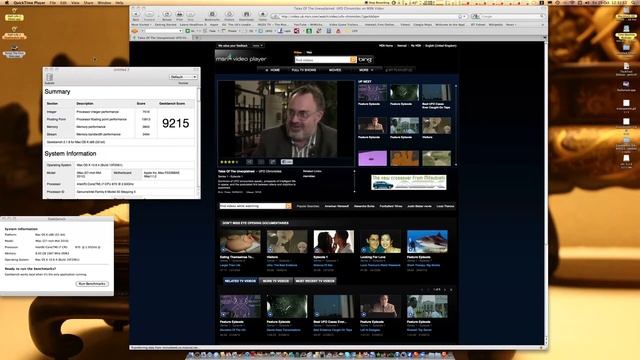The width and height of the screenshot is (640, 360).
Task: Click the browser address bar
Action: [x=369, y=16]
